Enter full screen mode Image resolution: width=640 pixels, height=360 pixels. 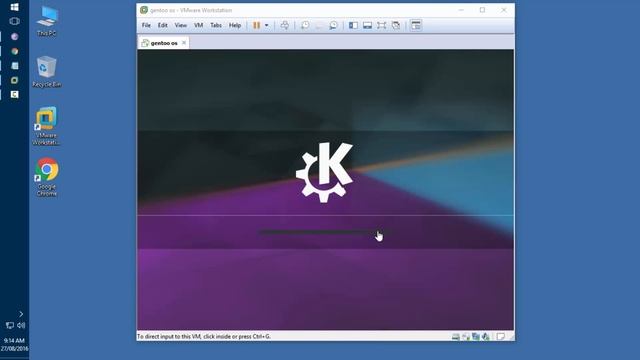point(381,25)
